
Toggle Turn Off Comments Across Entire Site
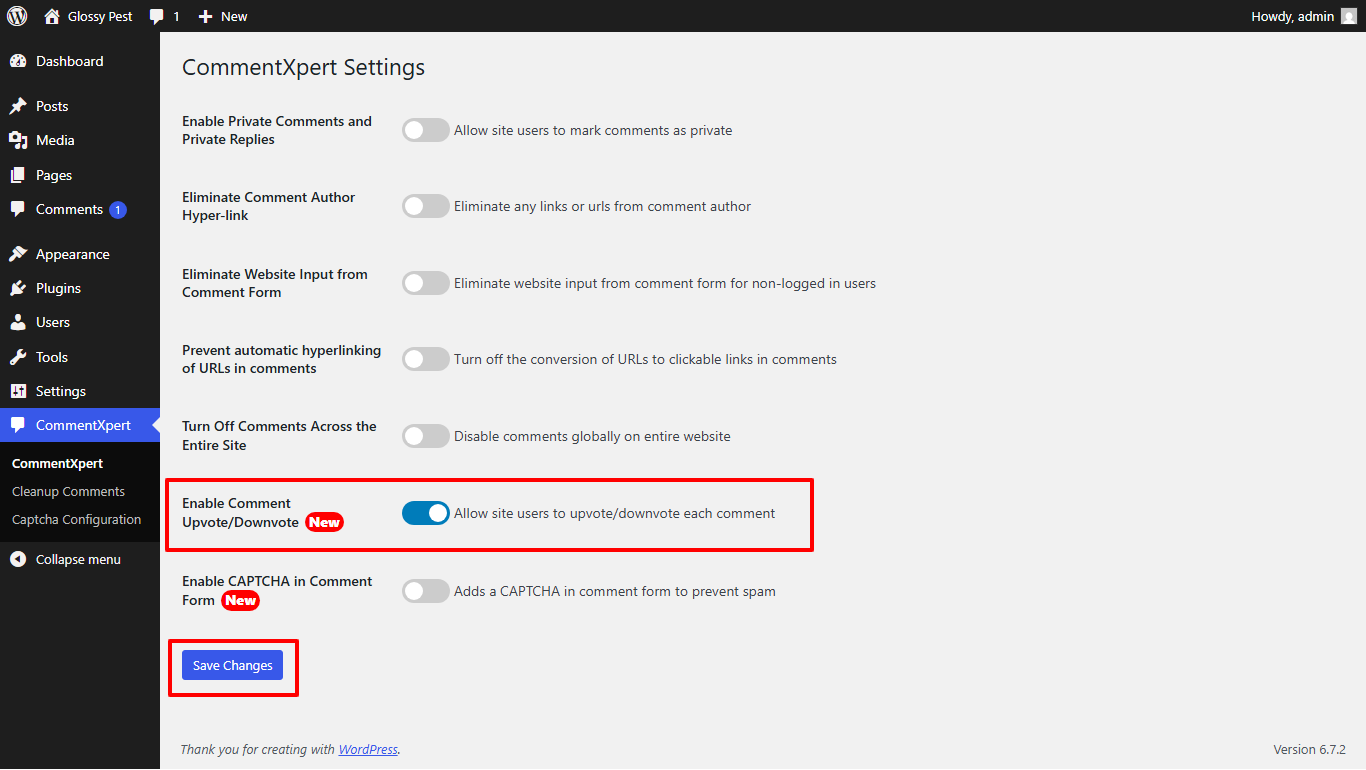(426, 436)
